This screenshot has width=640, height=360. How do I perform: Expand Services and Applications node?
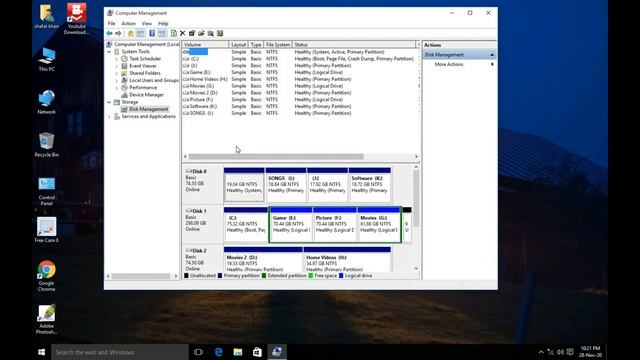(109, 116)
